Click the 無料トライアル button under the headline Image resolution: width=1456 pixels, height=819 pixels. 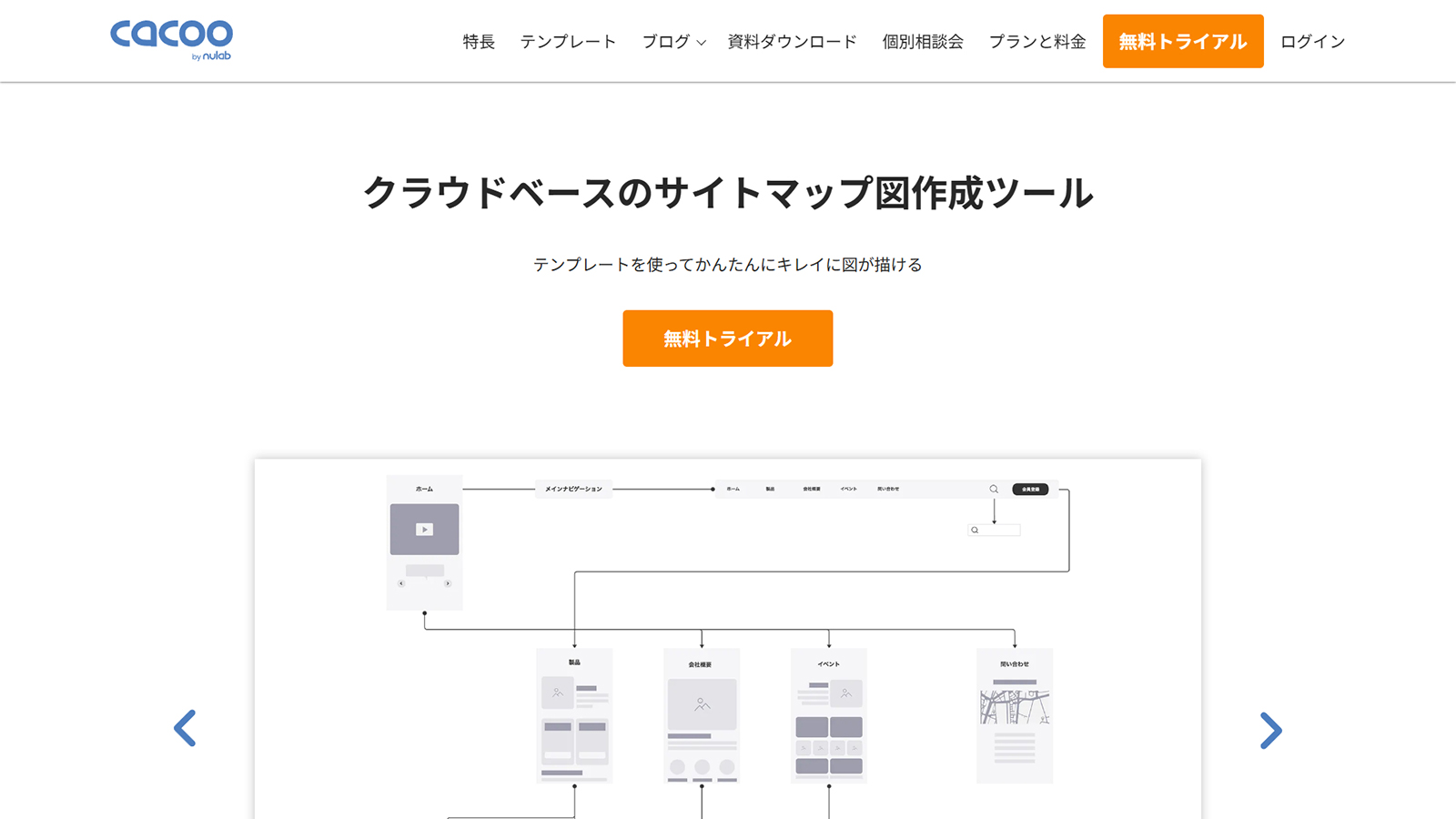728,339
